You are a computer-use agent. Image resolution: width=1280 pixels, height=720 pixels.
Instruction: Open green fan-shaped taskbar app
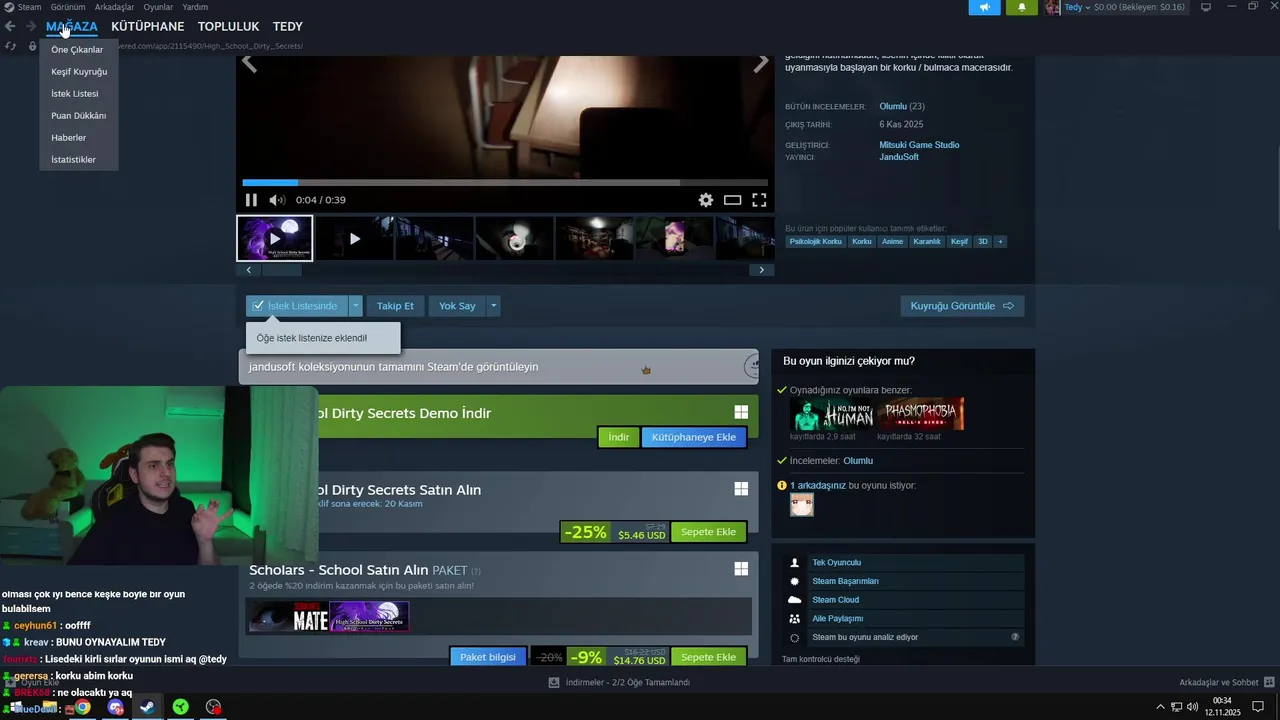180,708
